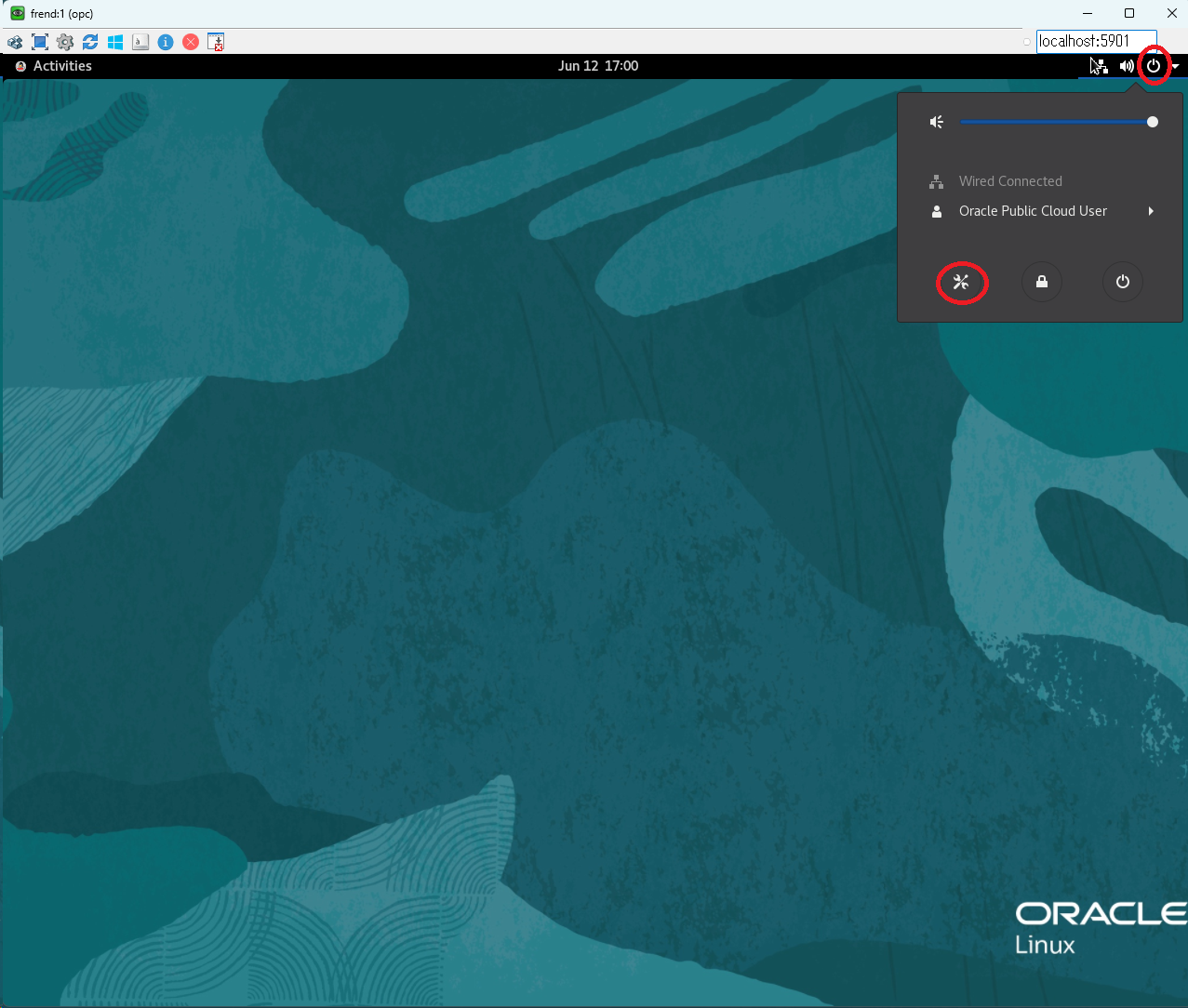1188x1008 pixels.
Task: Click the localhost:5901 address field
Action: (1095, 41)
